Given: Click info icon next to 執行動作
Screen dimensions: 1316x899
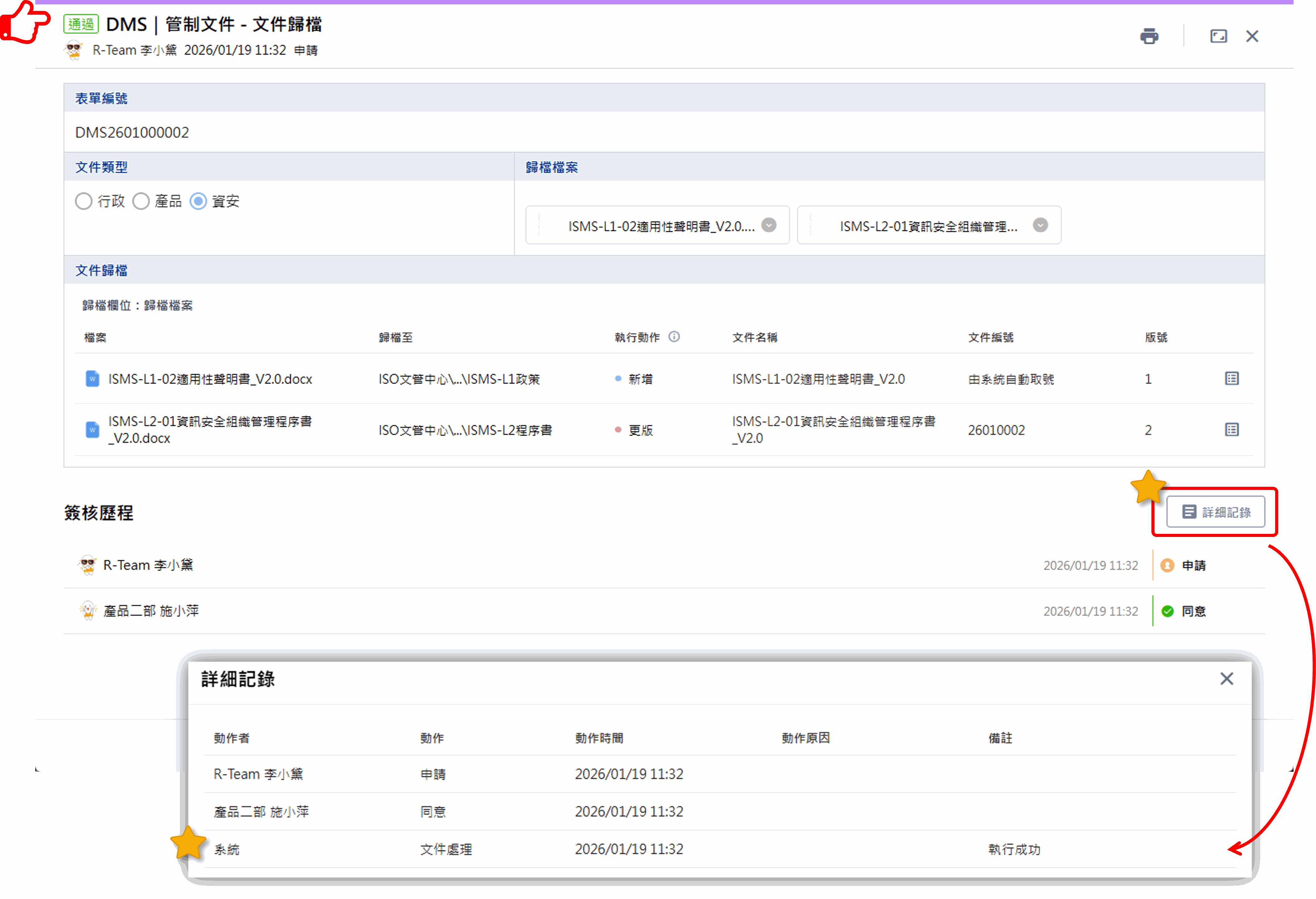Looking at the screenshot, I should [674, 336].
